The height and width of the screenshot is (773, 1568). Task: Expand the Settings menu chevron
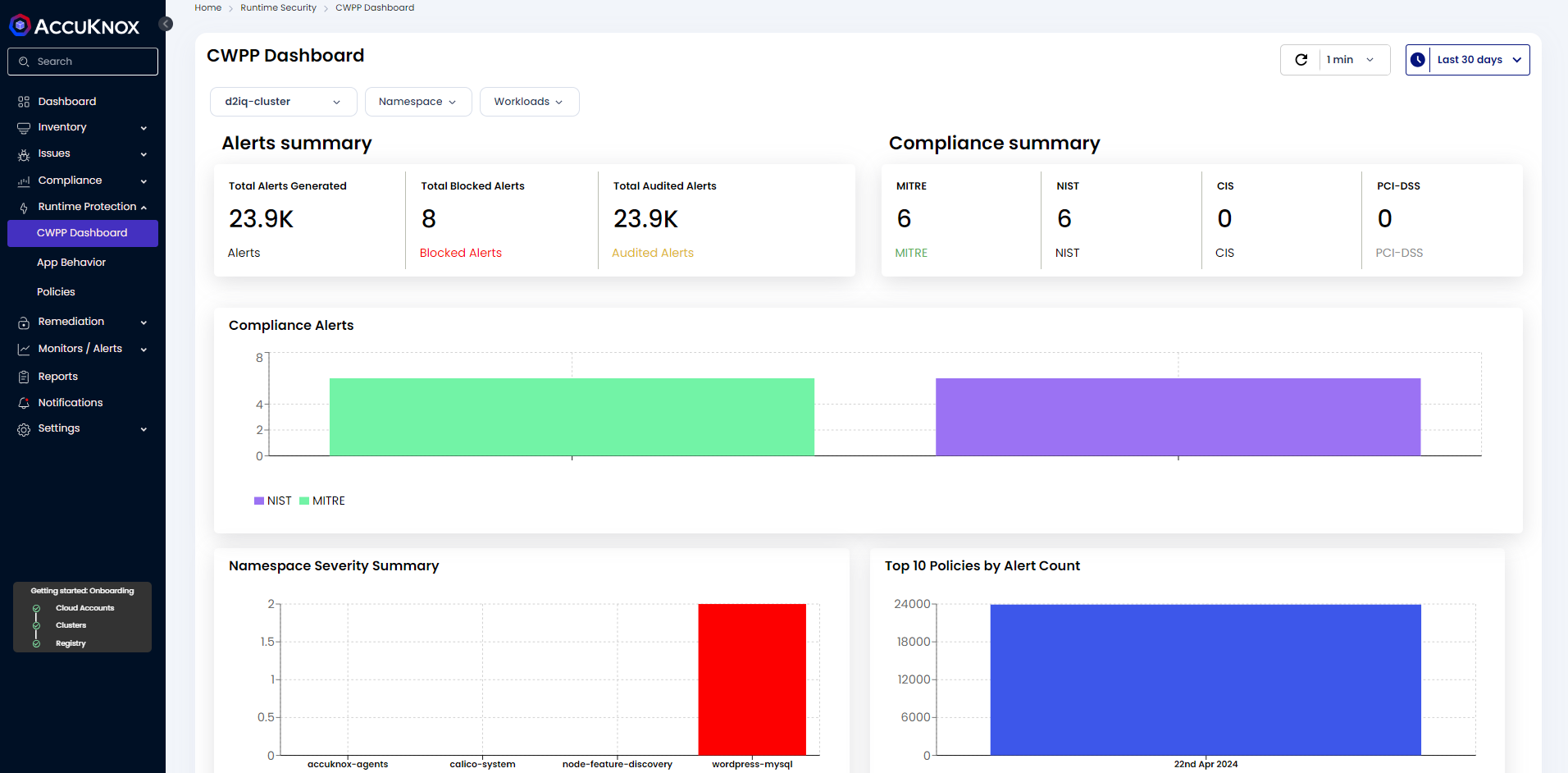(x=144, y=429)
